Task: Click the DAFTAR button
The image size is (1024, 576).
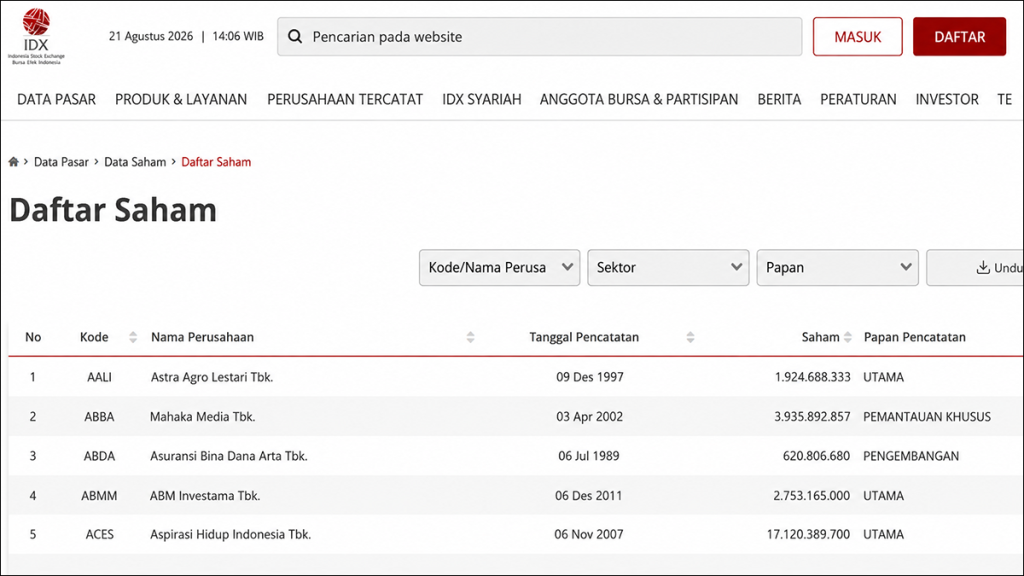Action: (x=959, y=37)
